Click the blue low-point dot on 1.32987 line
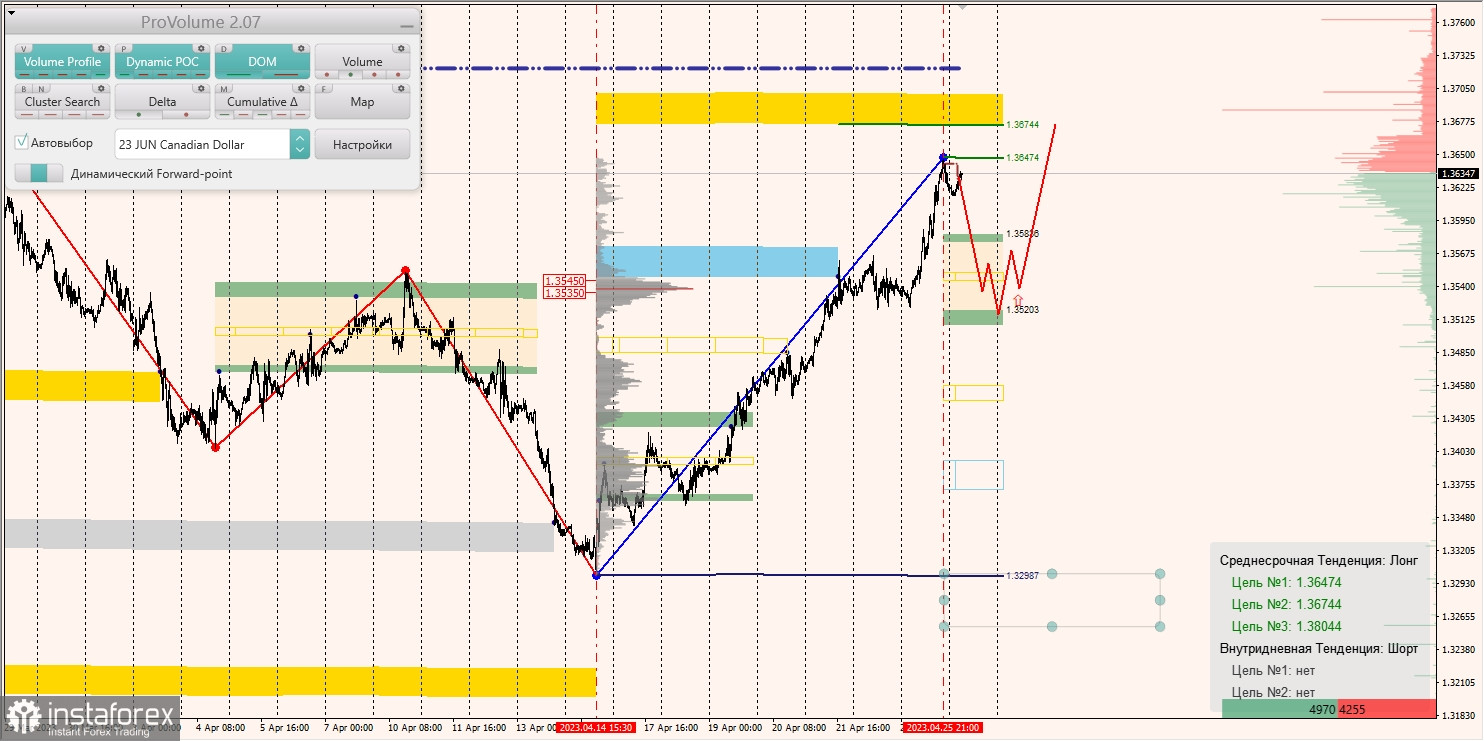Image resolution: width=1484 pixels, height=741 pixels. click(x=597, y=575)
